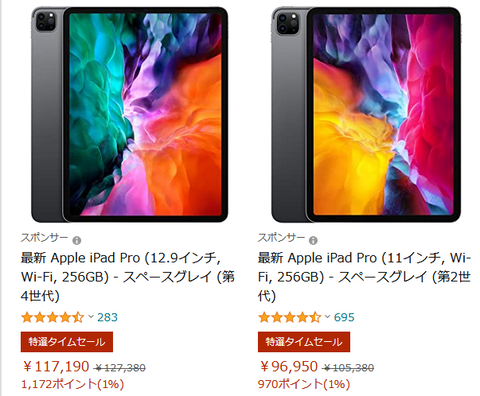480x396 pixels.
Task: Click star rating of 12.9-inch iPad Pro
Action: (x=52, y=317)
